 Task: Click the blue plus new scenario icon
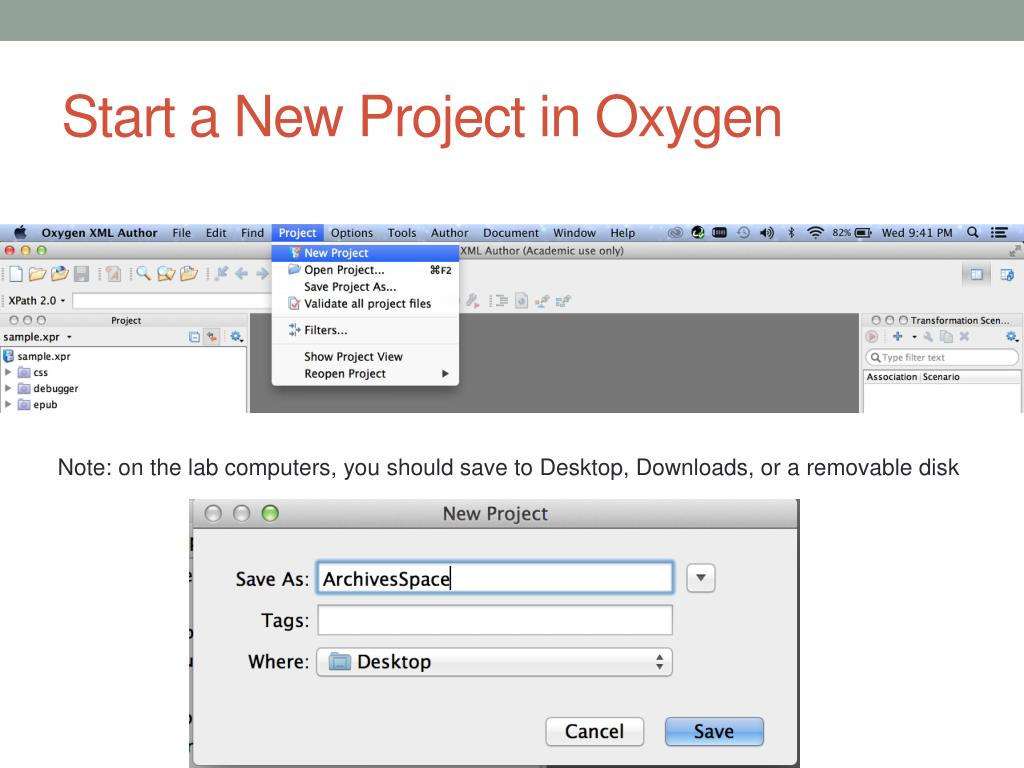(898, 336)
